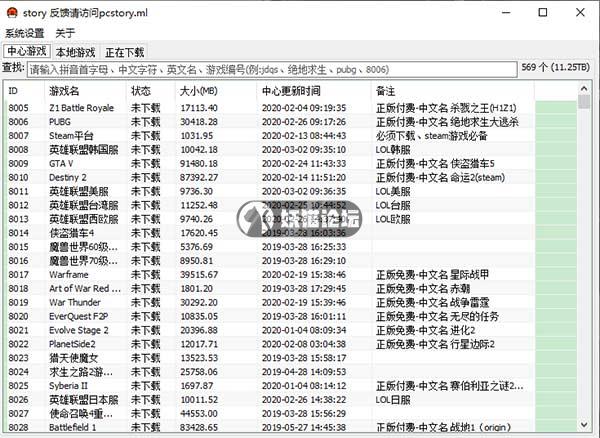The image size is (600, 438).
Task: Select the Destiny 2 row
Action: 68,177
